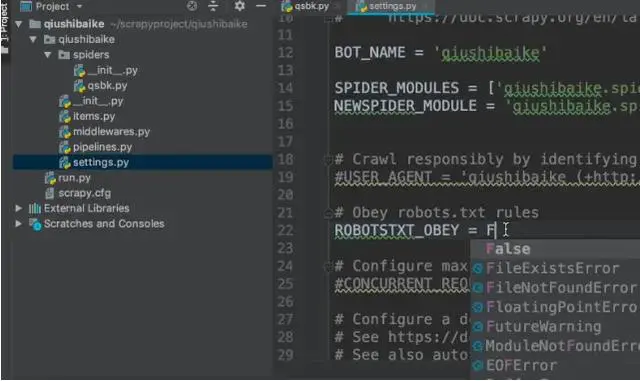Click the settings.py tab file icon

(x=361, y=6)
